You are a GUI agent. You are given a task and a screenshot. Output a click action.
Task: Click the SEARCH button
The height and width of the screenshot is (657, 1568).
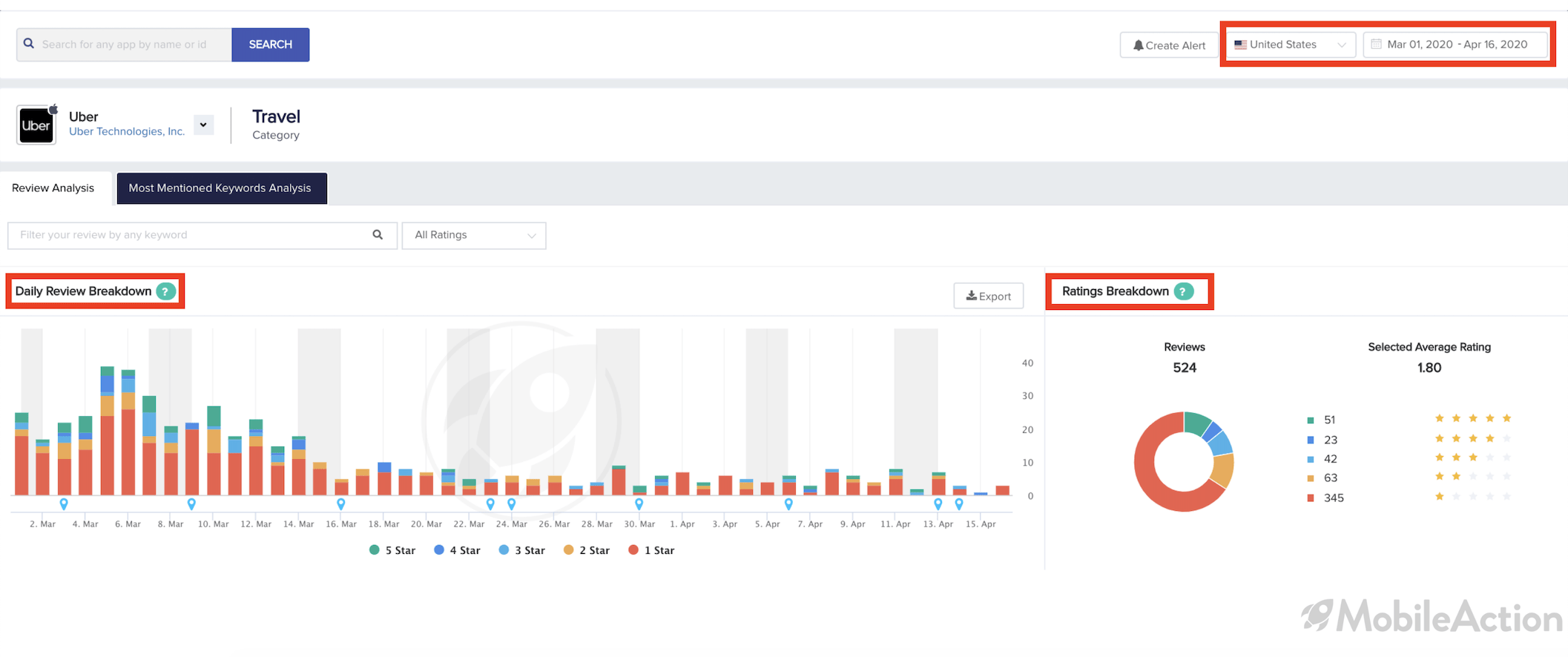[x=270, y=44]
